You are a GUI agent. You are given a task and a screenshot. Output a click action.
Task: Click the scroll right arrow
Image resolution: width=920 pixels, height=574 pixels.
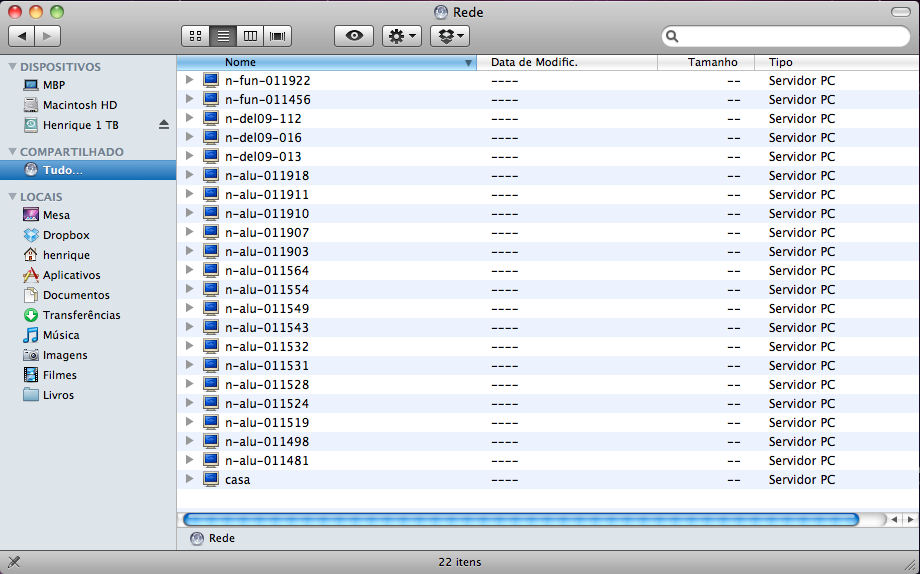[x=910, y=519]
